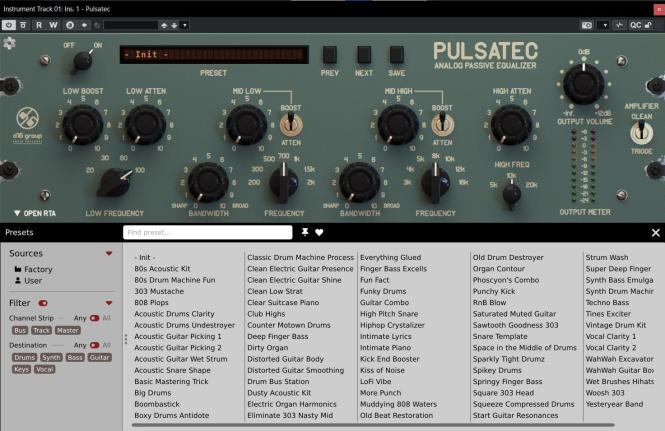
Task: Click the HIGH ATTEN knob
Action: point(511,125)
